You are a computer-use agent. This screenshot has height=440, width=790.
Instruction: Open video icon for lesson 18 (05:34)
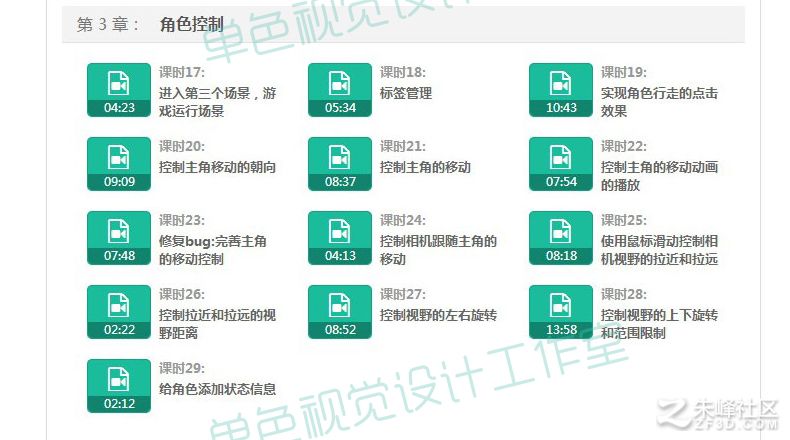340,90
